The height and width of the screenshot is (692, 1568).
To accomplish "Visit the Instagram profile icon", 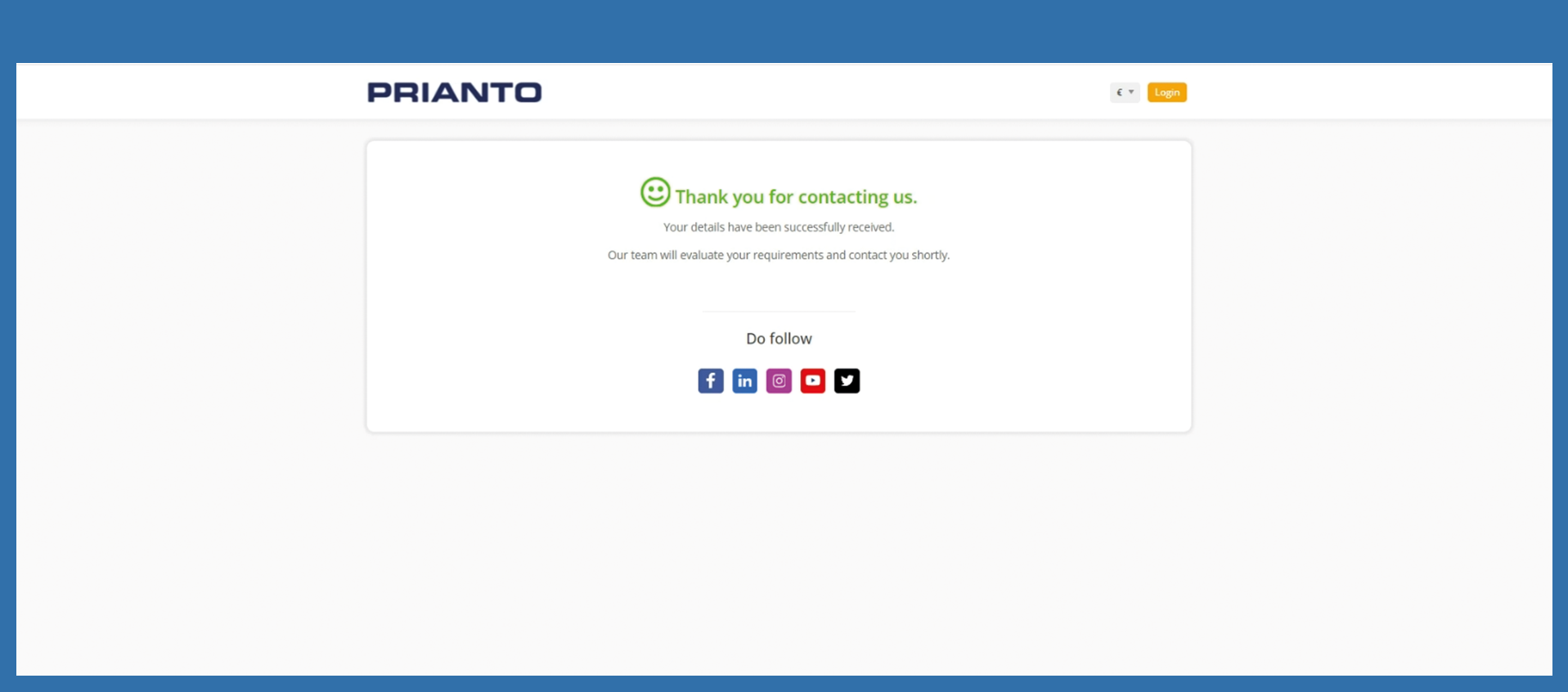I will pyautogui.click(x=779, y=380).
